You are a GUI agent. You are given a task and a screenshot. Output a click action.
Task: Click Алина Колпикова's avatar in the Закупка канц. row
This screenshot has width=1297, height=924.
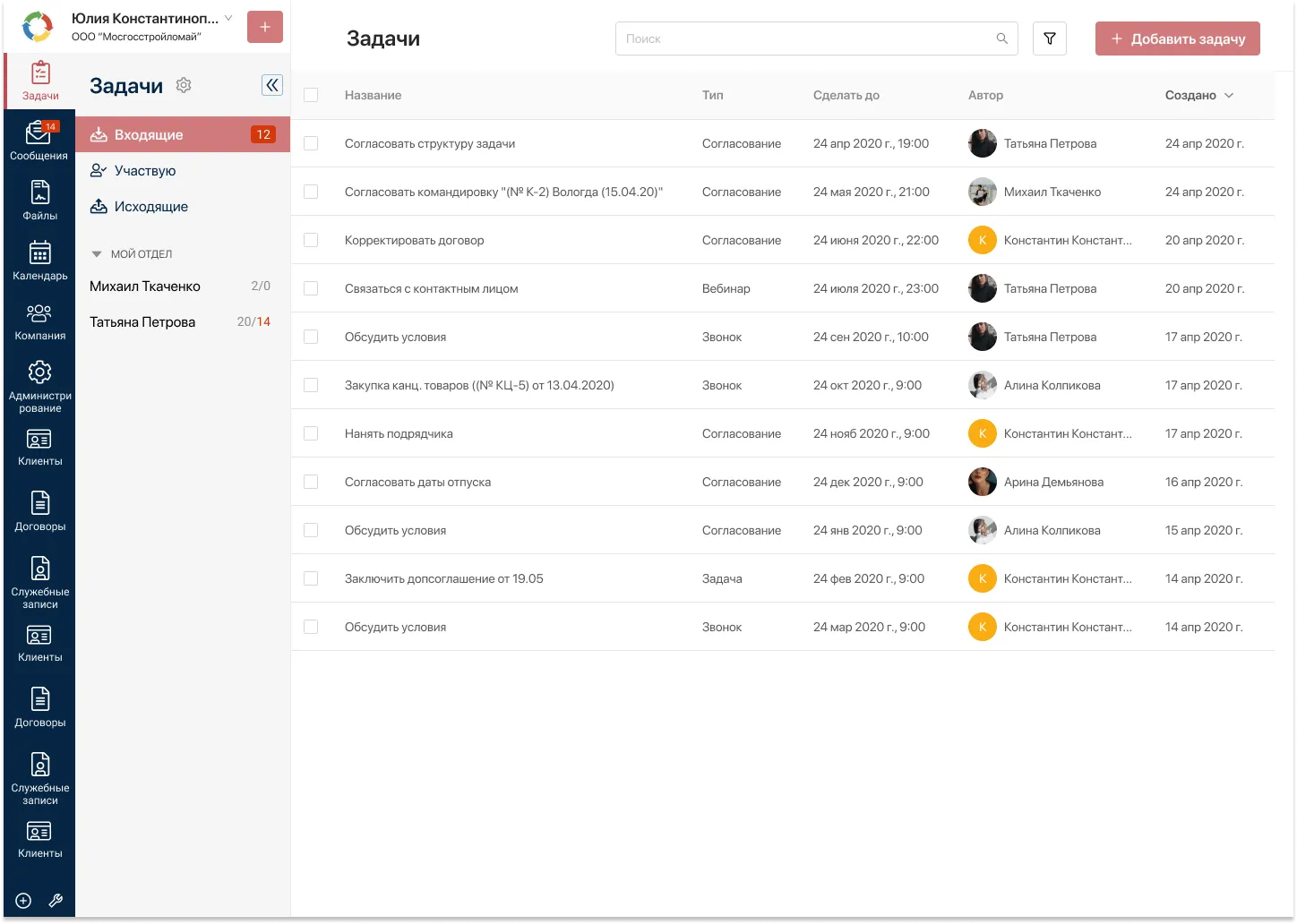click(983, 385)
